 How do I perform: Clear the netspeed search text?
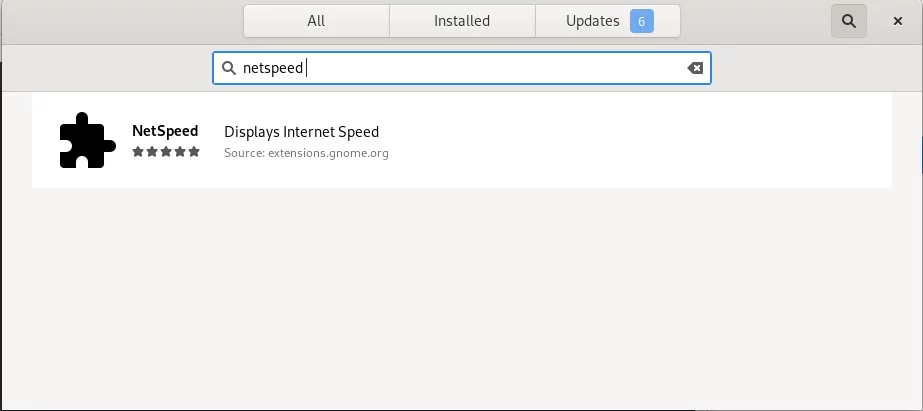pos(695,68)
